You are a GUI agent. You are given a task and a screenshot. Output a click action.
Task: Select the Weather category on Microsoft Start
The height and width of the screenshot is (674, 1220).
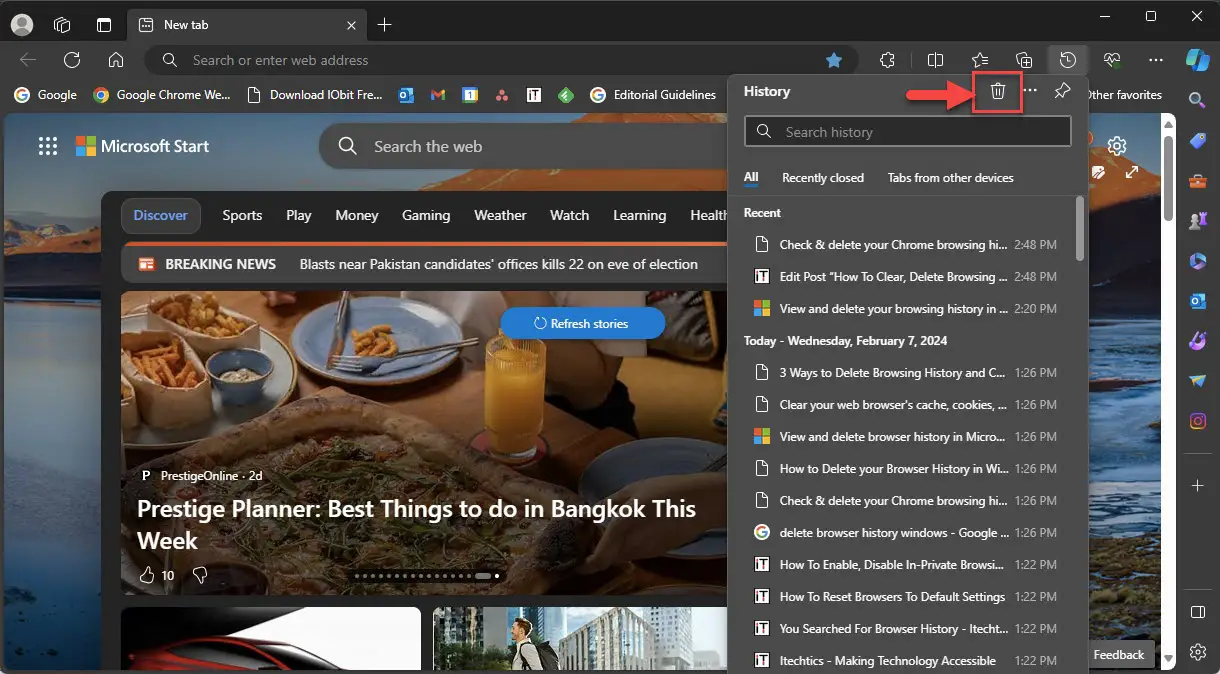tap(500, 215)
